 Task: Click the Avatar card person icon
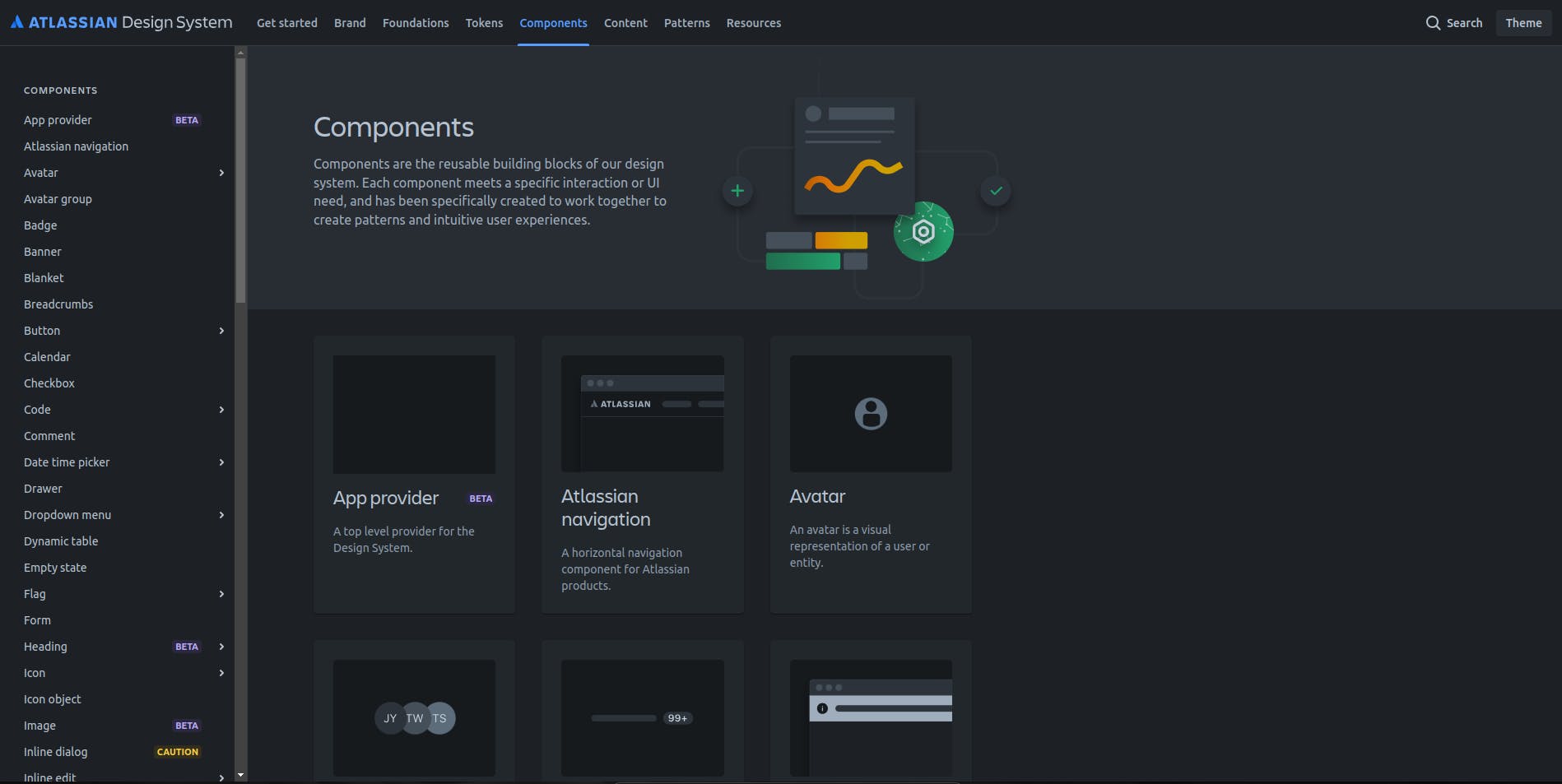[x=871, y=414]
